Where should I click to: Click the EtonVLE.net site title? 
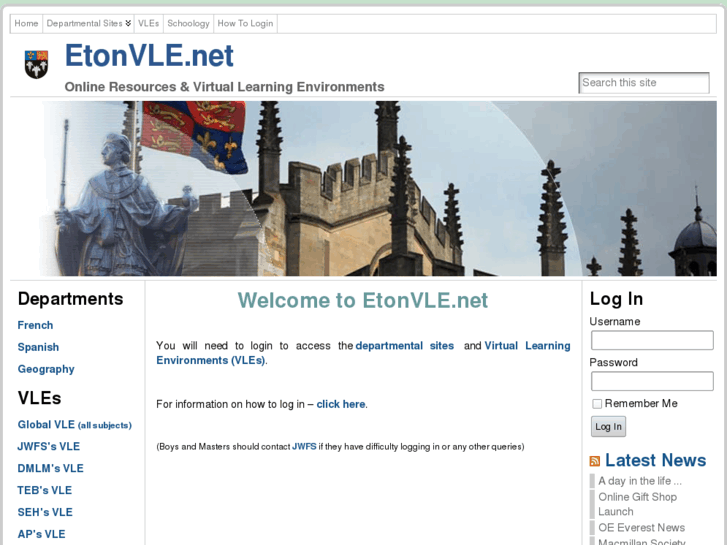(x=149, y=56)
